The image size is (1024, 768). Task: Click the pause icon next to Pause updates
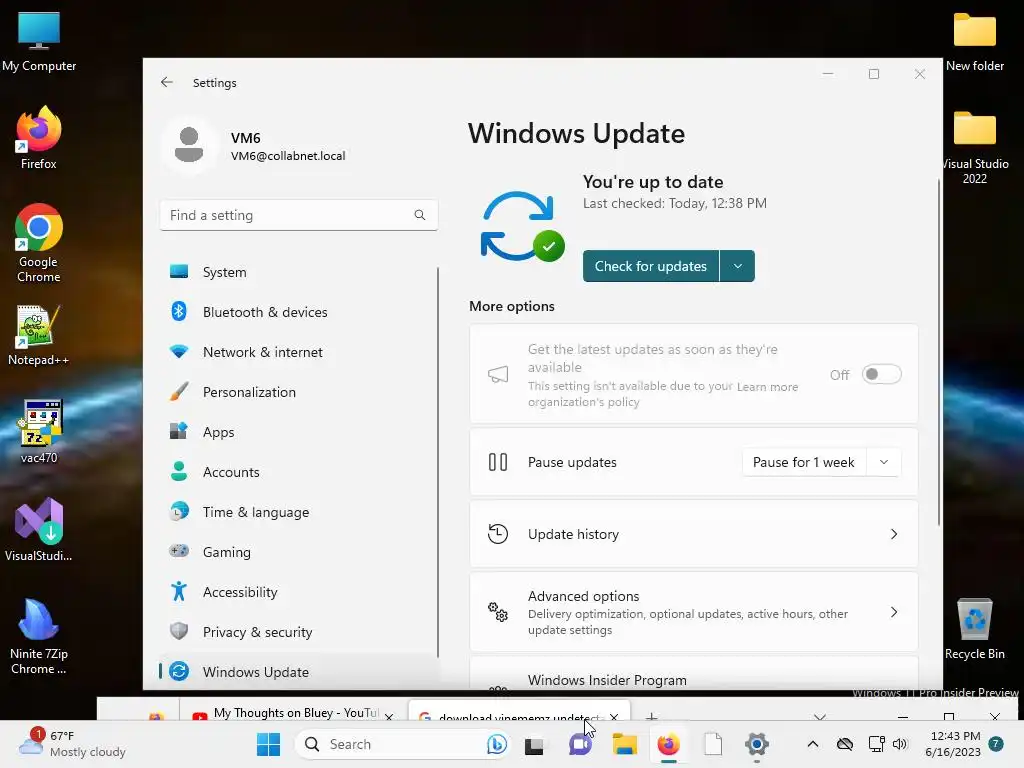pos(498,462)
